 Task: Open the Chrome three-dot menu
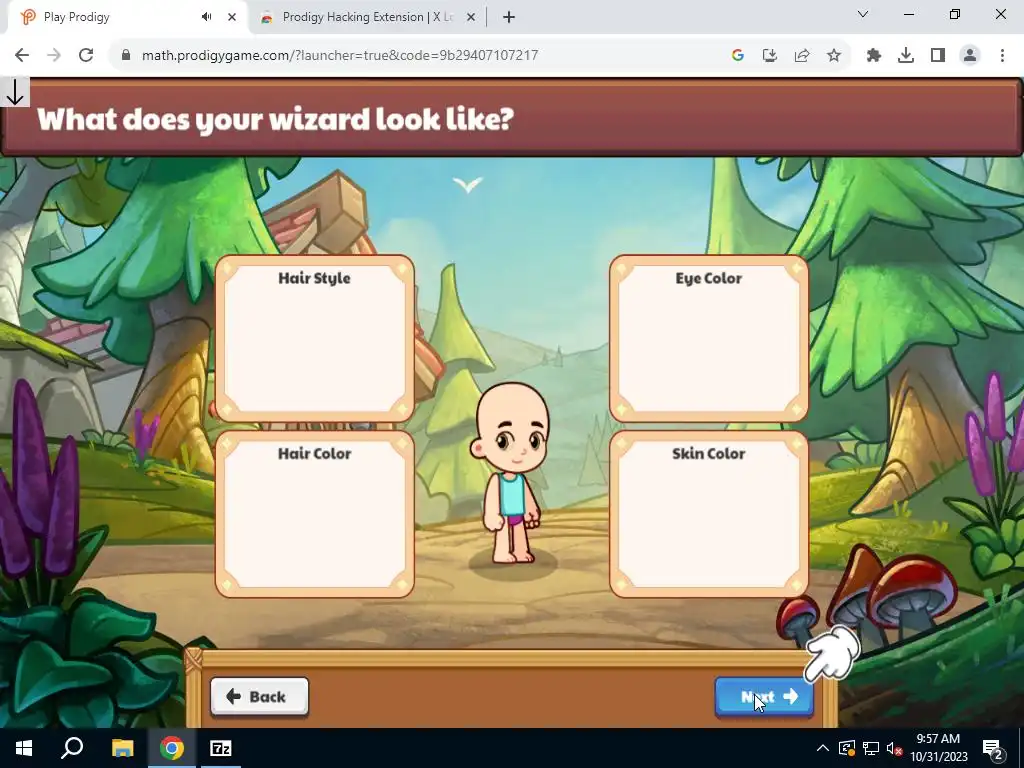pos(1002,56)
